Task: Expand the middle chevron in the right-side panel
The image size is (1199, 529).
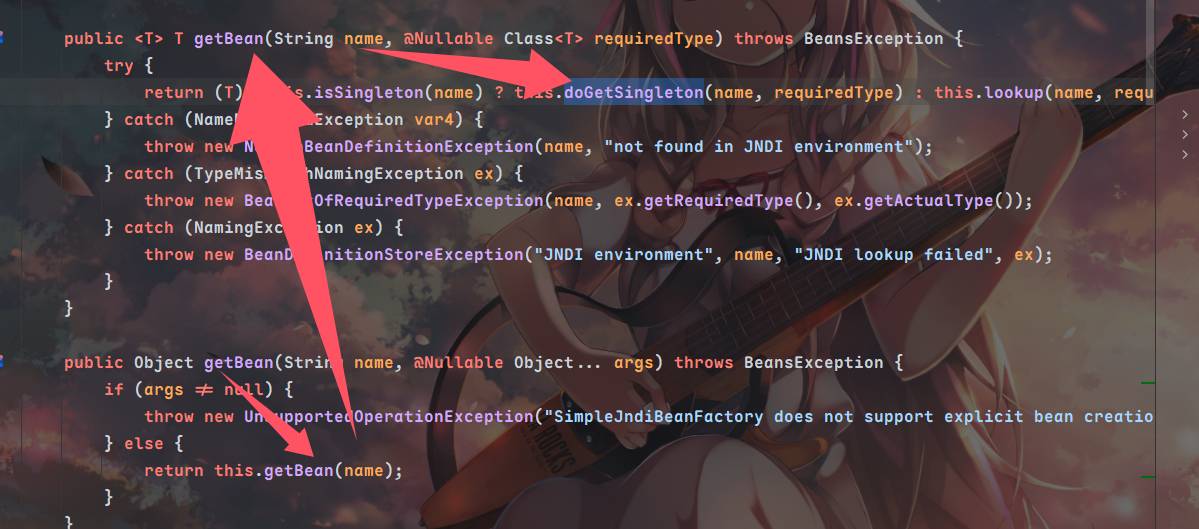Action: [x=1185, y=135]
